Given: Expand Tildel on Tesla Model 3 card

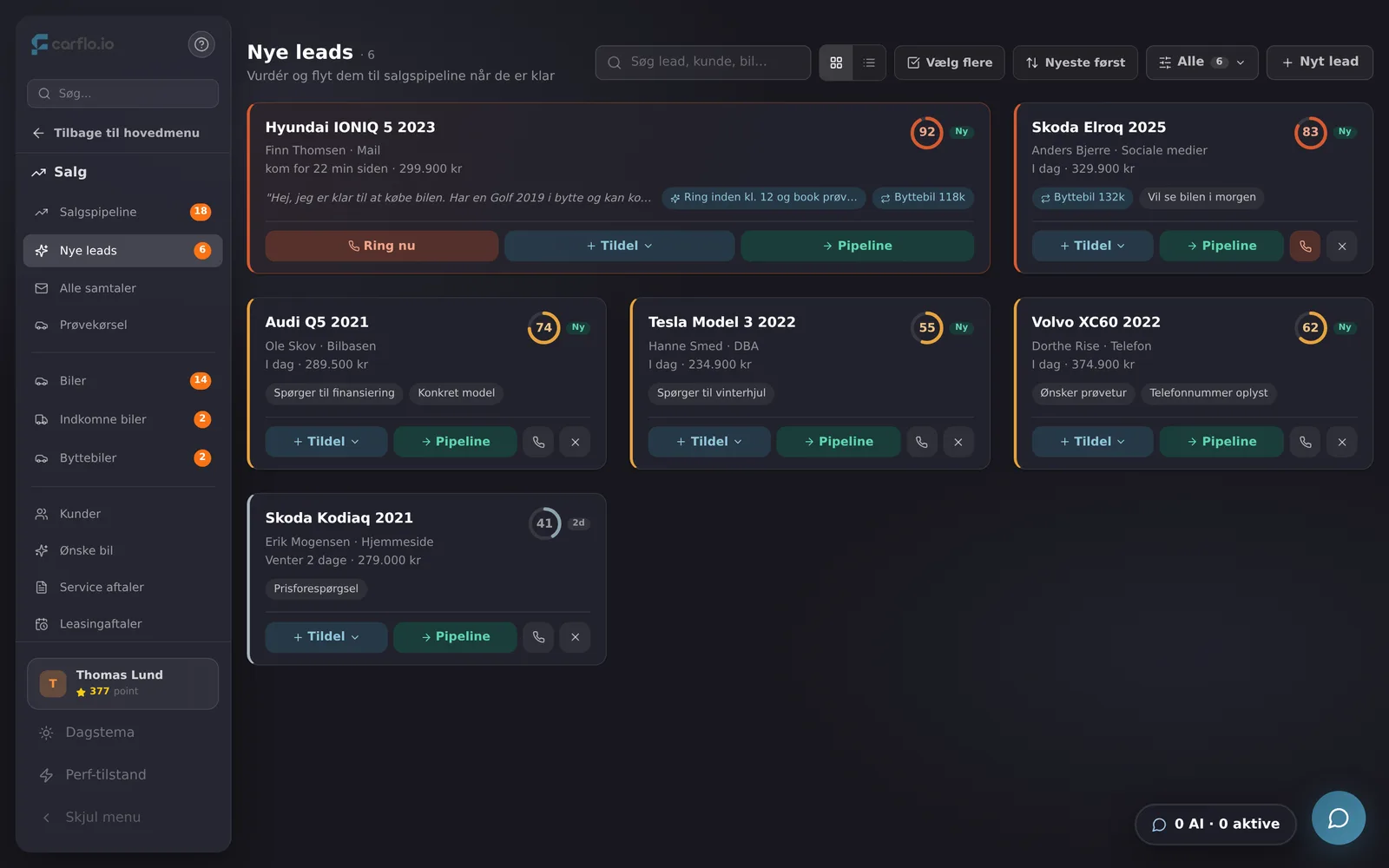Looking at the screenshot, I should point(709,442).
